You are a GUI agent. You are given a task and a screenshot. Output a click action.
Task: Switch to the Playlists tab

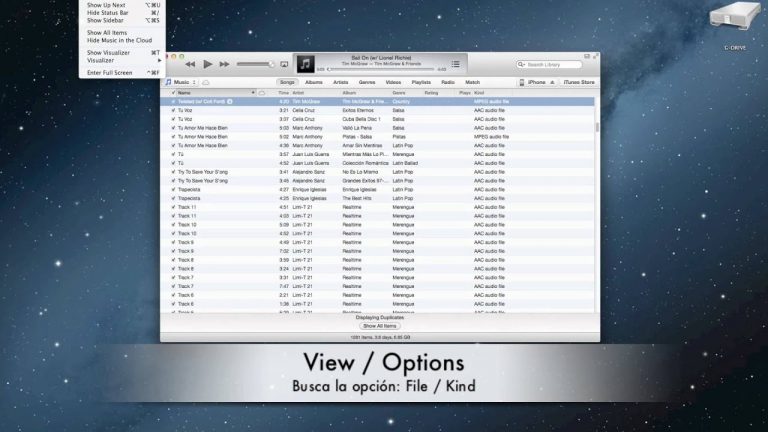pos(421,82)
